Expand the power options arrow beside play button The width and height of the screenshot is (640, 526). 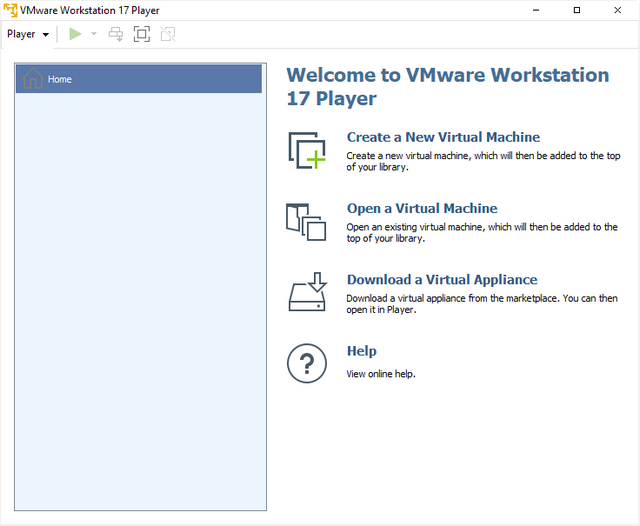[x=94, y=34]
